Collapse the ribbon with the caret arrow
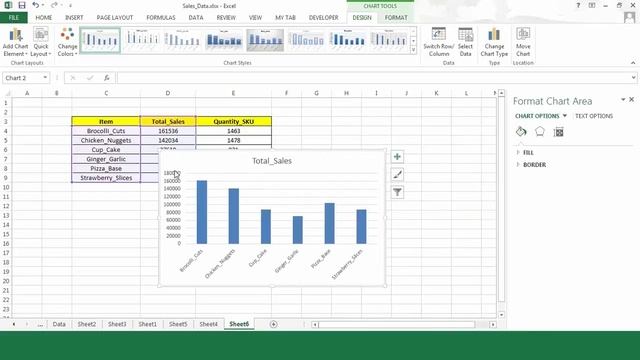 click(633, 63)
